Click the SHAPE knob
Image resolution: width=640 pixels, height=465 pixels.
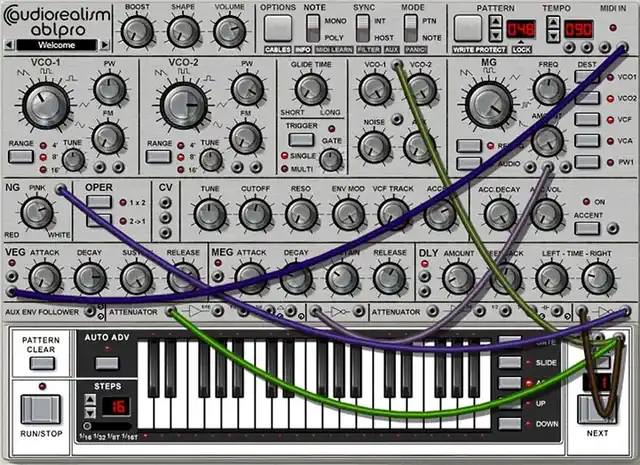click(183, 31)
